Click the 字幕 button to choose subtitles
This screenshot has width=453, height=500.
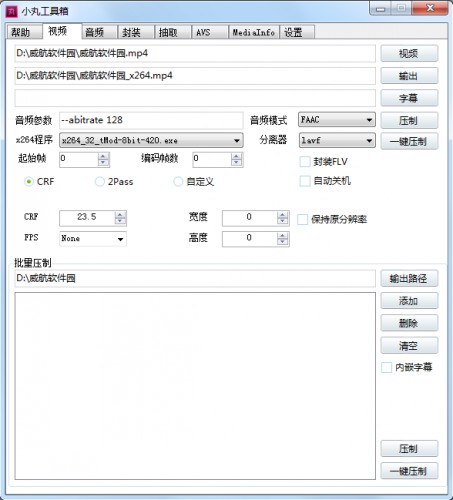(409, 98)
